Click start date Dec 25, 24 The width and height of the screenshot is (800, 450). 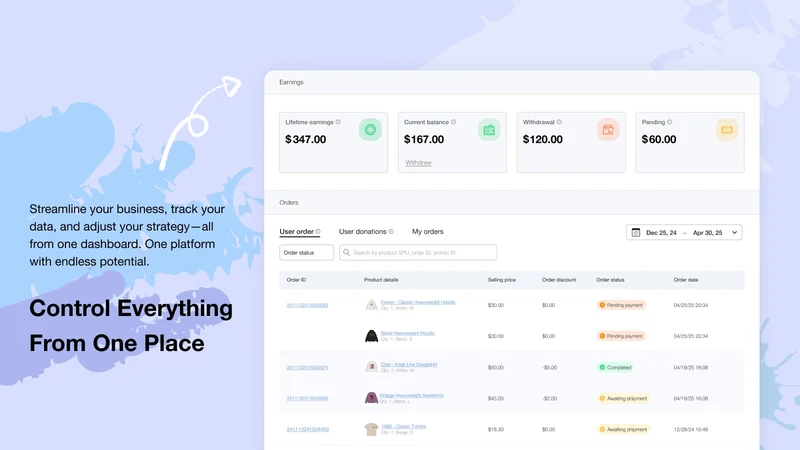tap(661, 233)
